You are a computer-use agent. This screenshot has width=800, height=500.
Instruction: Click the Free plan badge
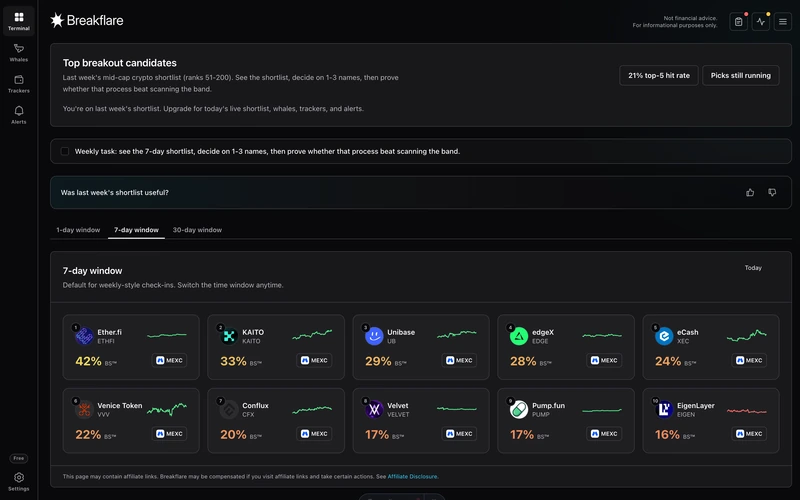(x=18, y=458)
